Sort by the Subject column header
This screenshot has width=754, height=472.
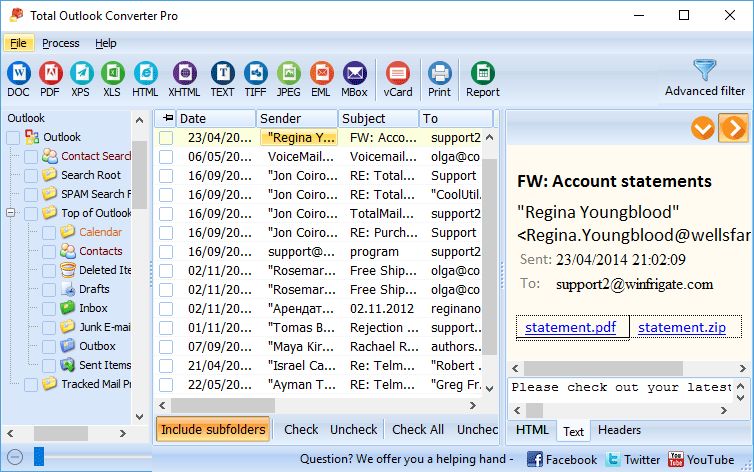[x=378, y=118]
